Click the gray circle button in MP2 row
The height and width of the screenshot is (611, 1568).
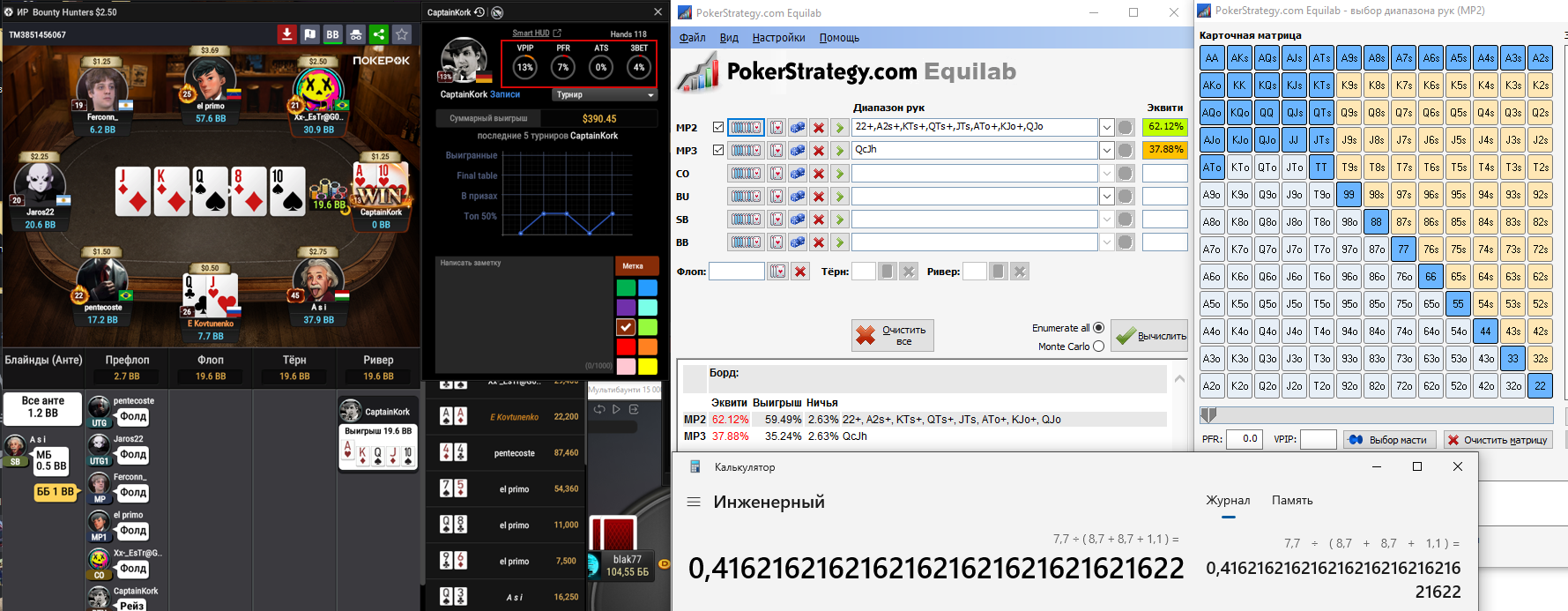[1126, 128]
